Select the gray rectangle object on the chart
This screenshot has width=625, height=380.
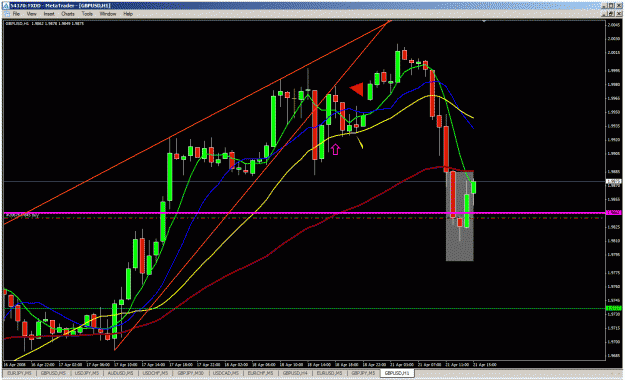point(460,216)
